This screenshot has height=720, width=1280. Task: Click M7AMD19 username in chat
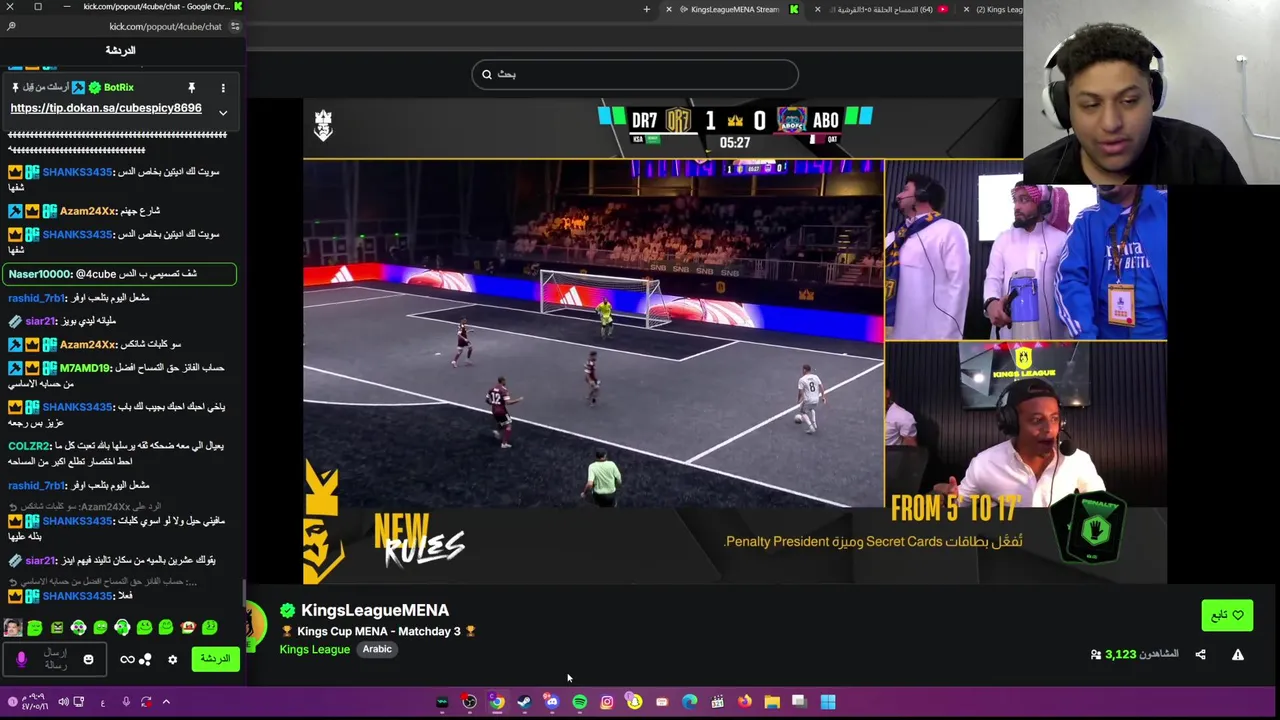[x=85, y=368]
